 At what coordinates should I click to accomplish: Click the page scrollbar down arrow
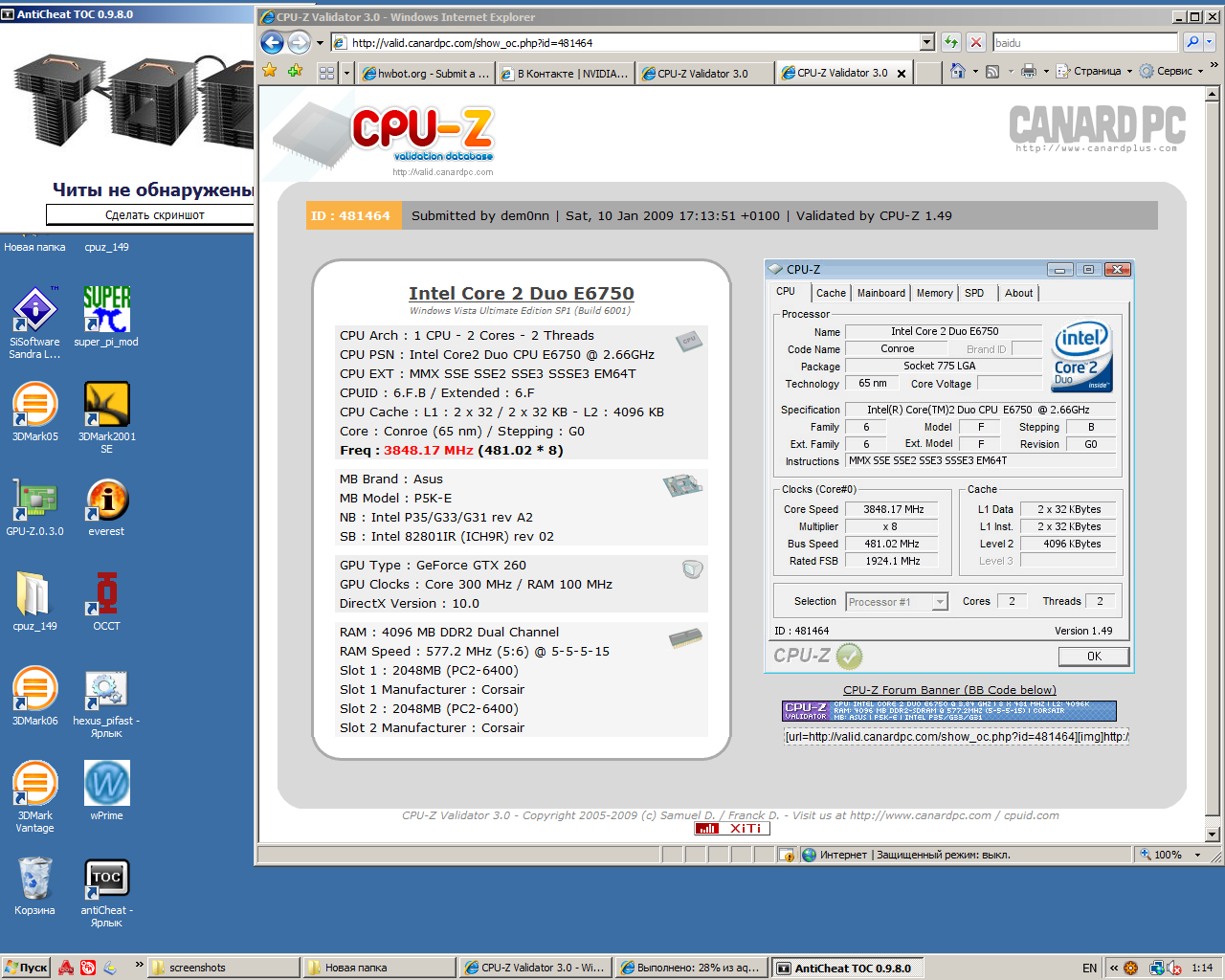(x=1212, y=834)
